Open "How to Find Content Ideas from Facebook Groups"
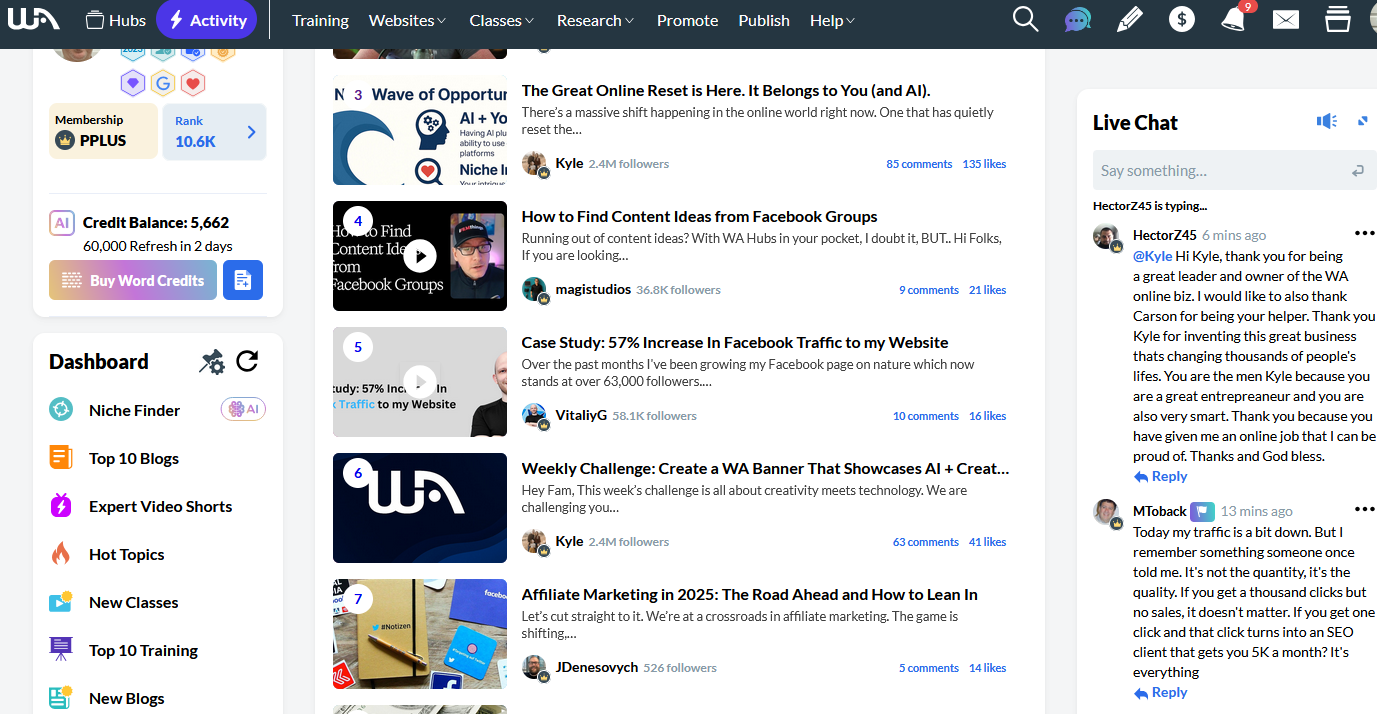 pos(700,216)
